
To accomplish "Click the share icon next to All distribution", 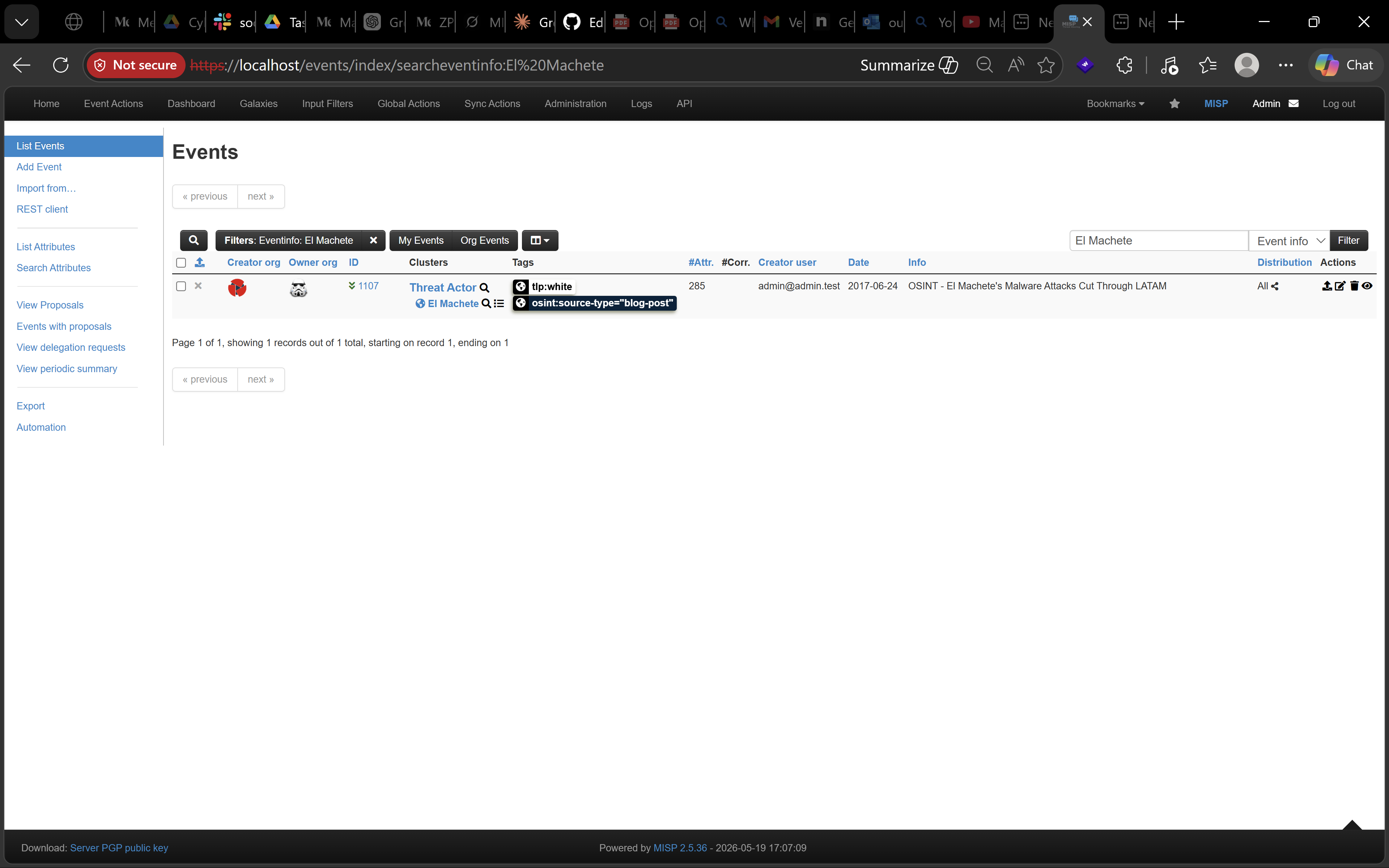I will 1275,286.
